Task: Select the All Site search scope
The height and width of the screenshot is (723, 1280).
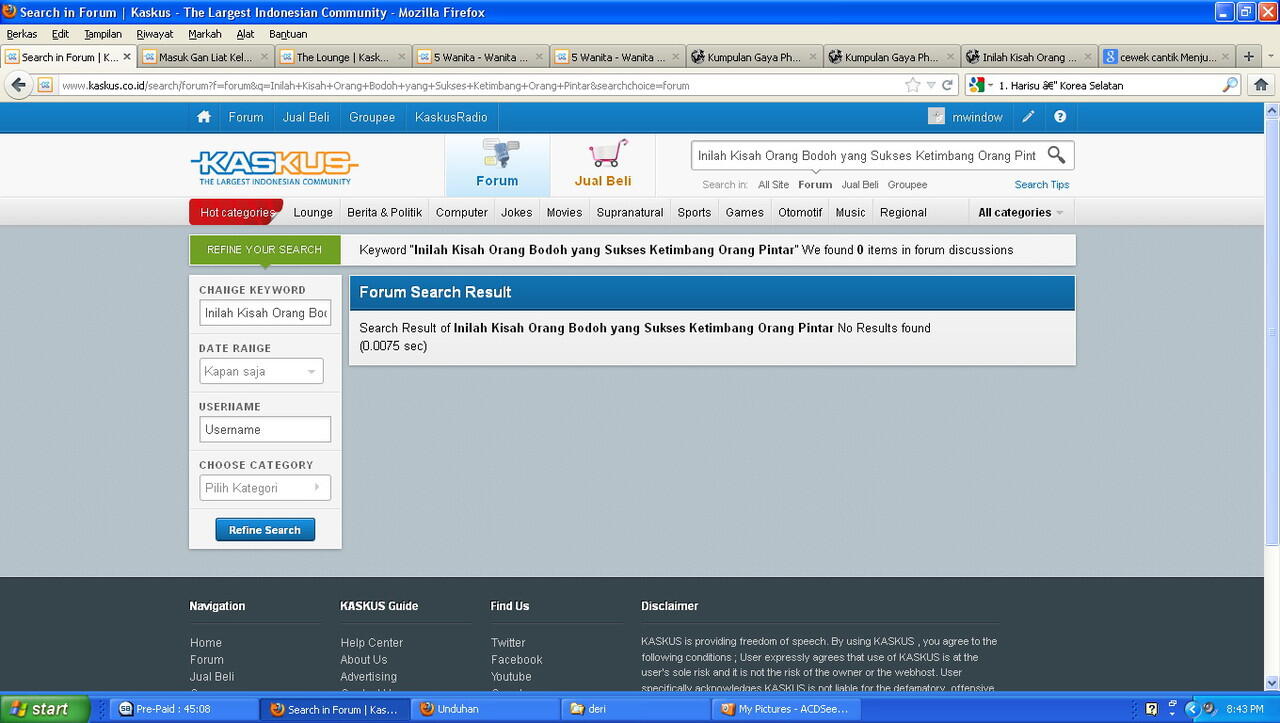Action: (773, 185)
